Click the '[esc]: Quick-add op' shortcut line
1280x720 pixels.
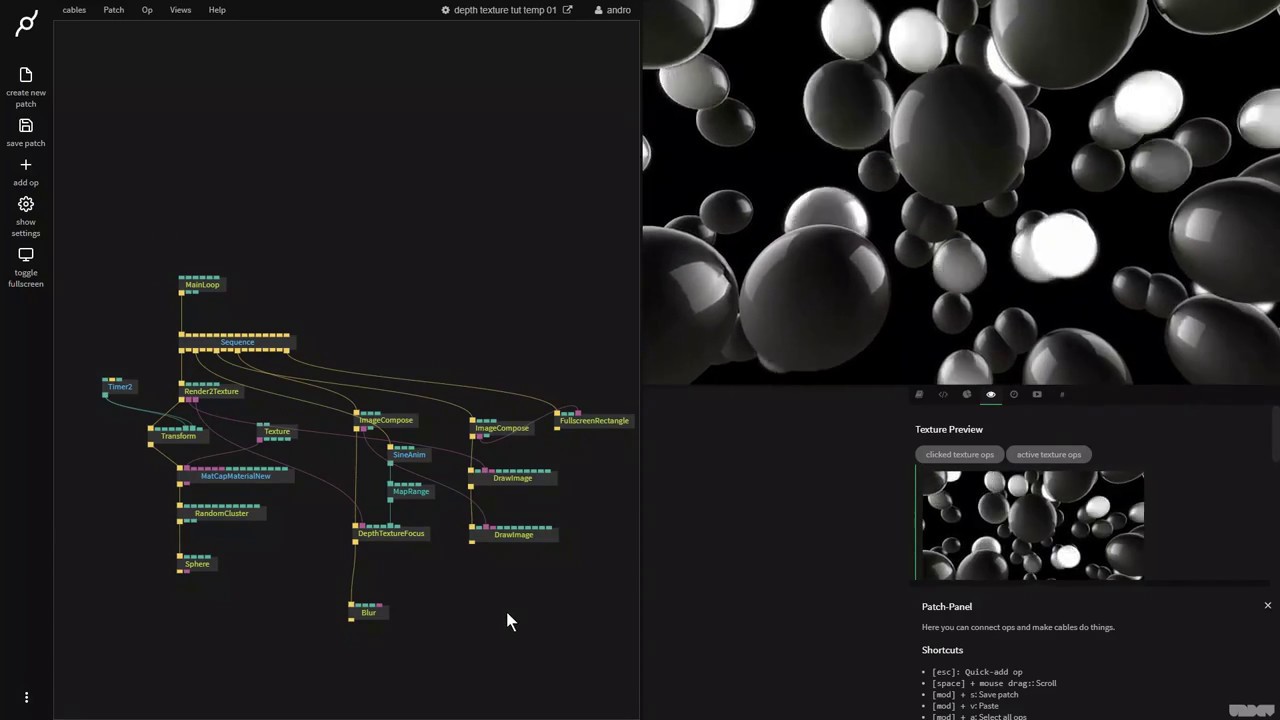(x=977, y=672)
